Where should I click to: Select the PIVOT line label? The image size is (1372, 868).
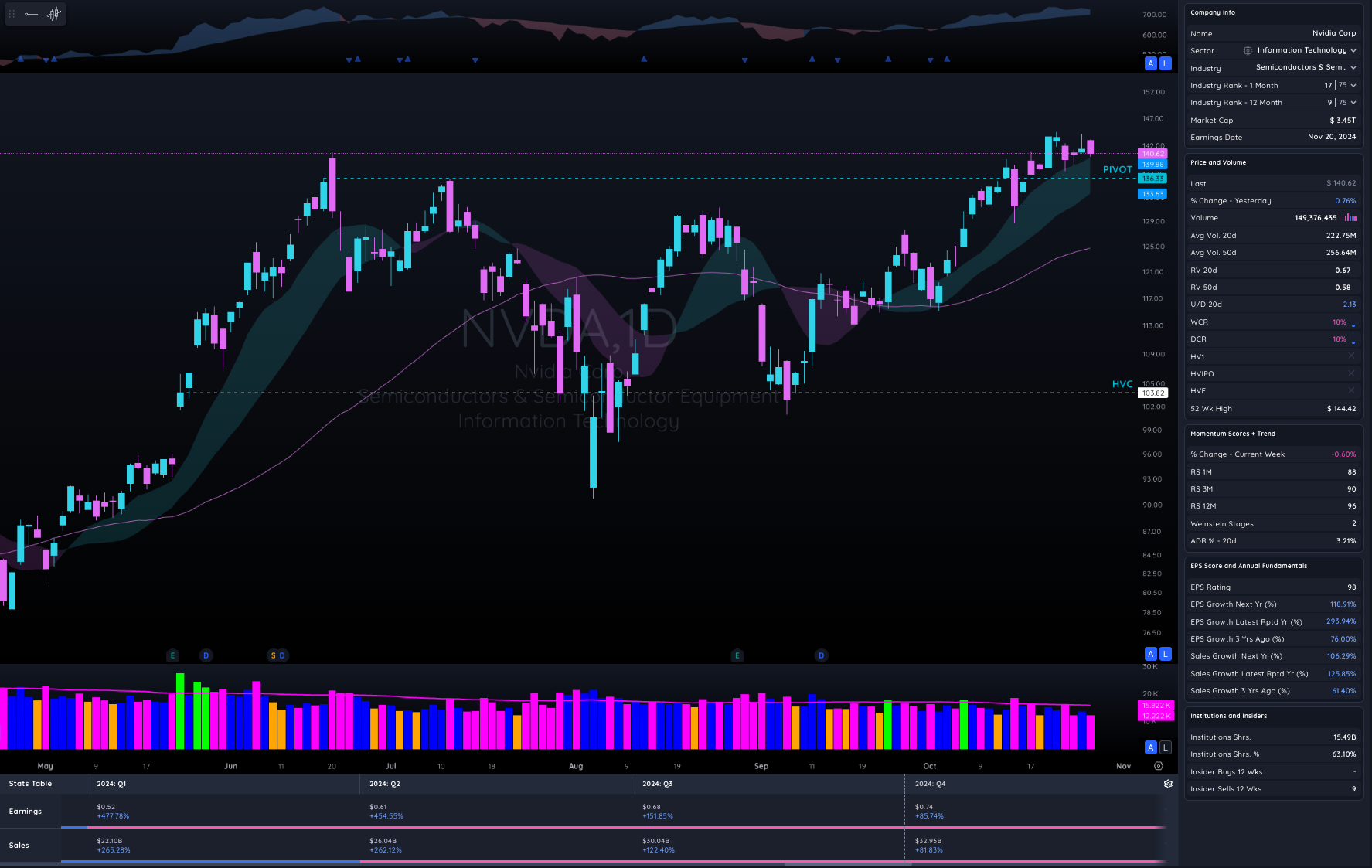coord(1117,169)
